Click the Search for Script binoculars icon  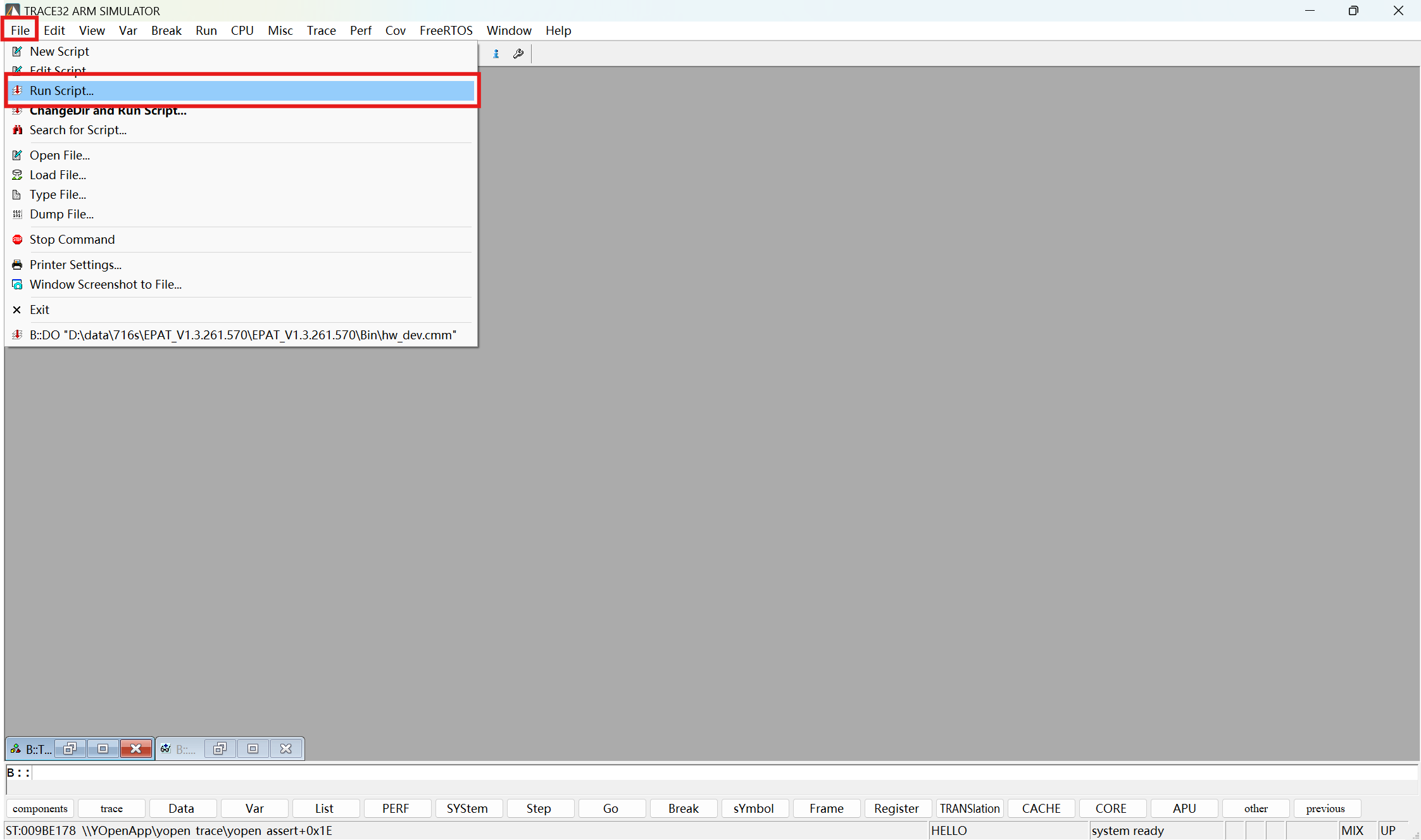(17, 130)
